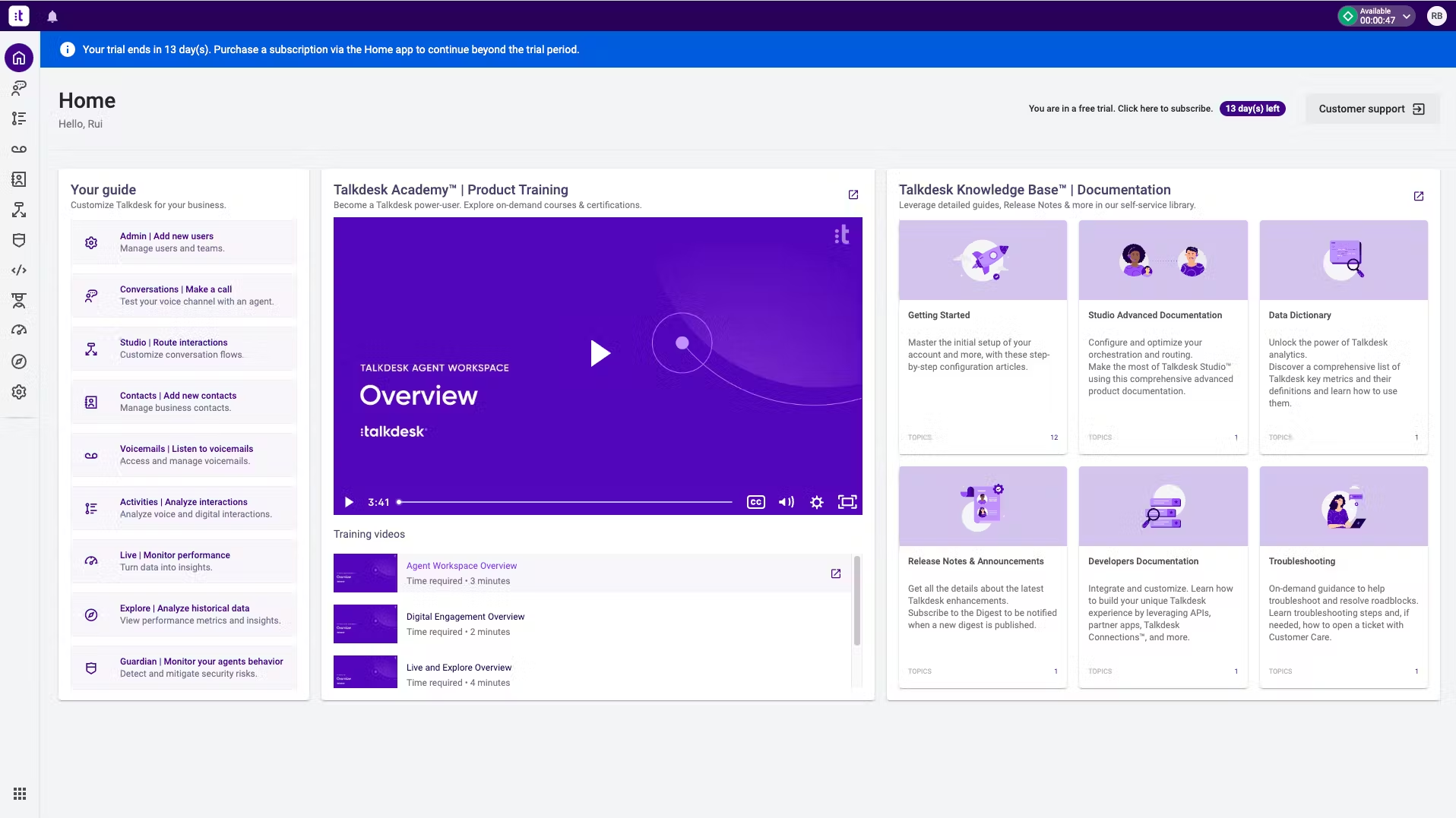Click the training videos list scrollbar

857,600
